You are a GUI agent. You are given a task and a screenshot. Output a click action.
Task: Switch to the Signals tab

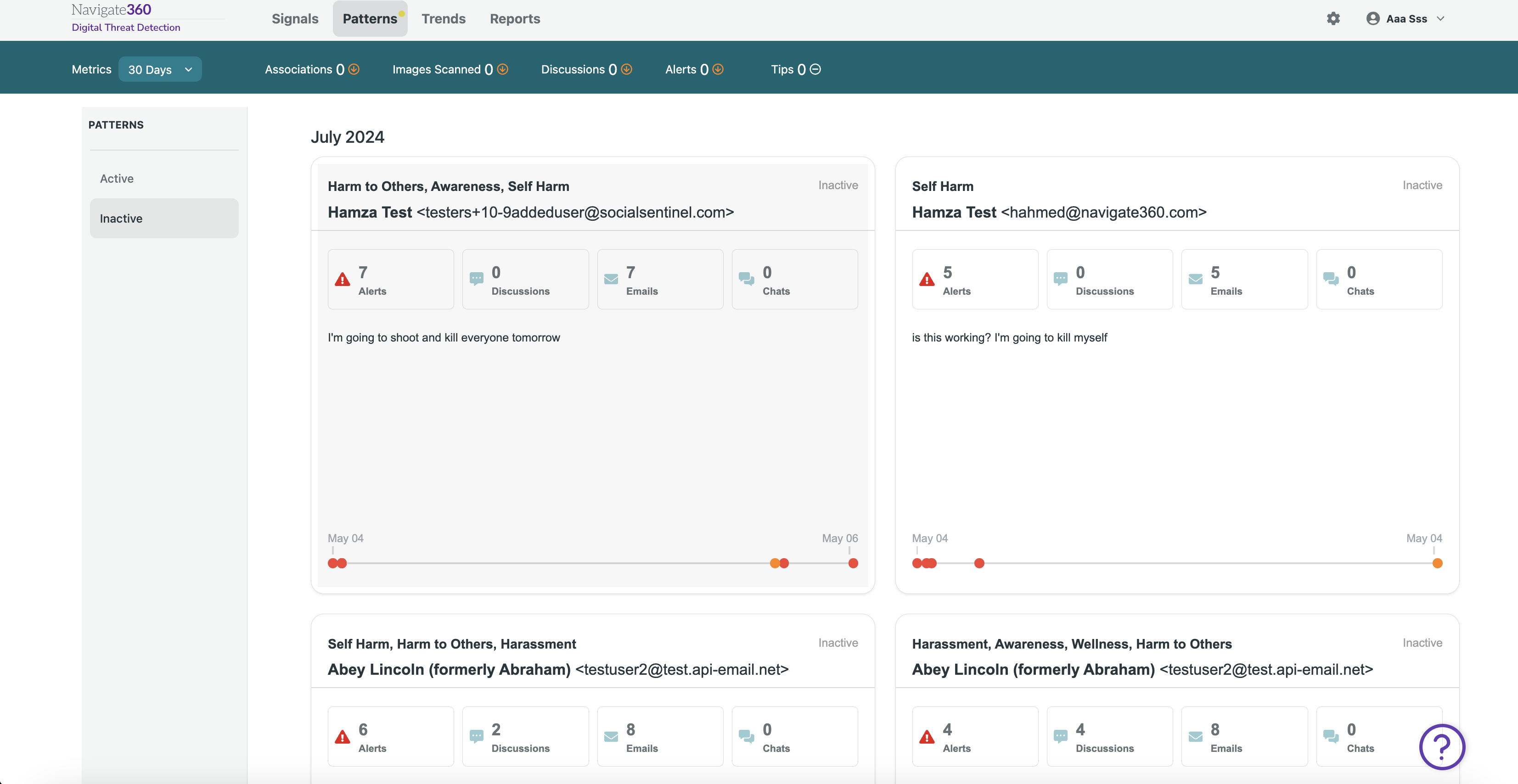tap(295, 19)
